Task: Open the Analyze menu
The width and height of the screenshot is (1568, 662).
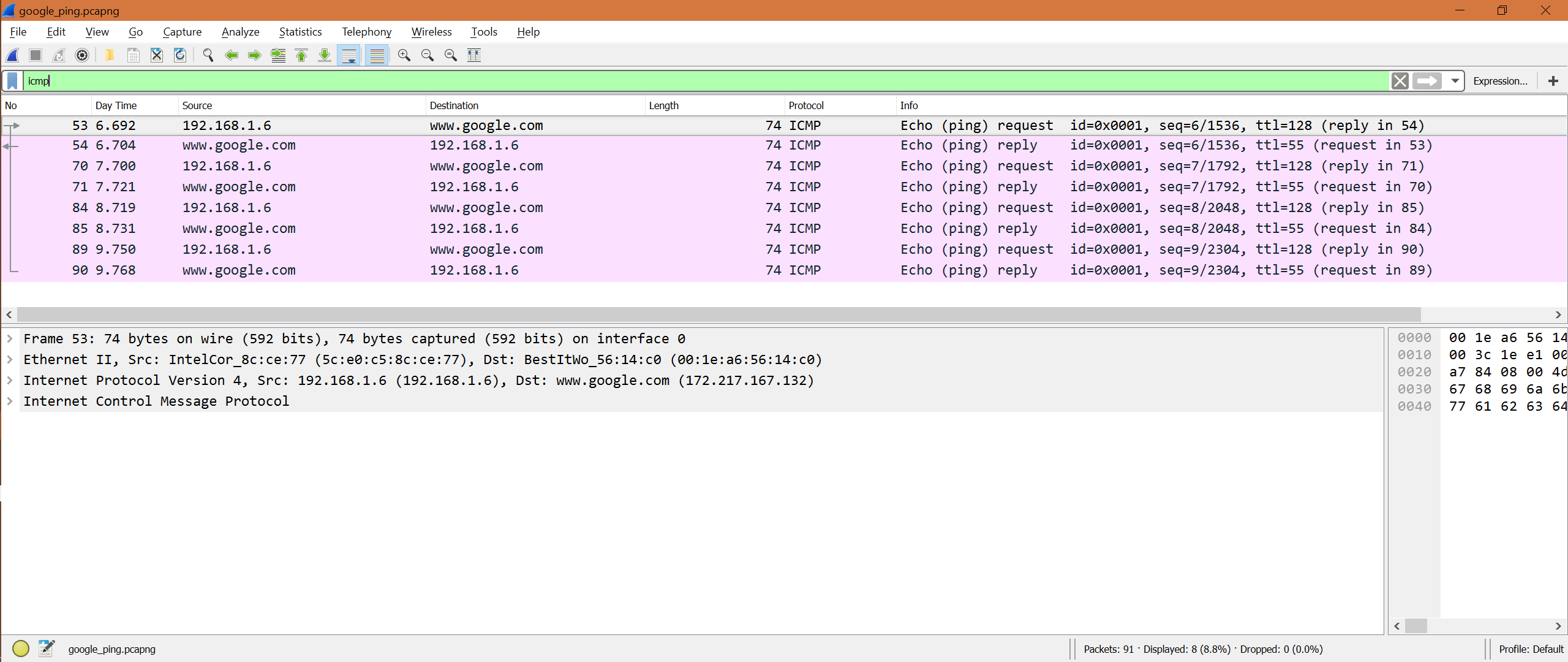Action: (x=239, y=31)
